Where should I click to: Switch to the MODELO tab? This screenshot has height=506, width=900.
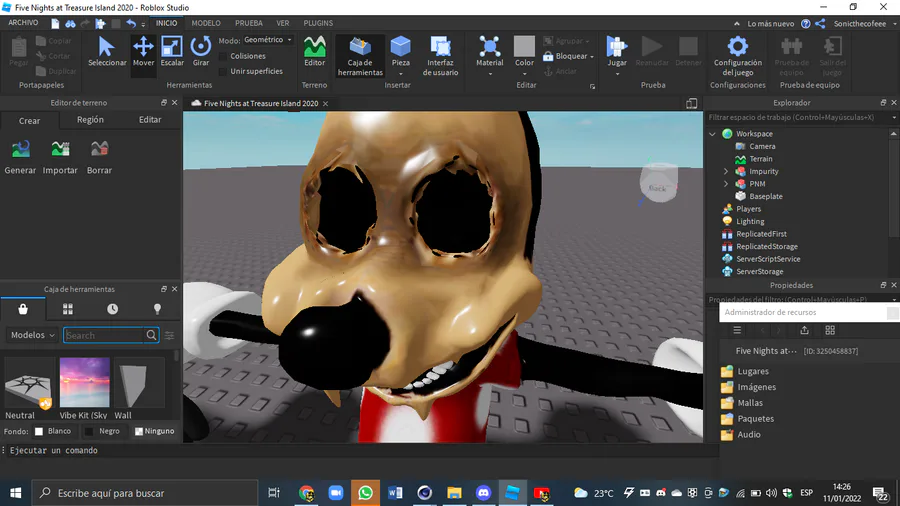pos(206,23)
